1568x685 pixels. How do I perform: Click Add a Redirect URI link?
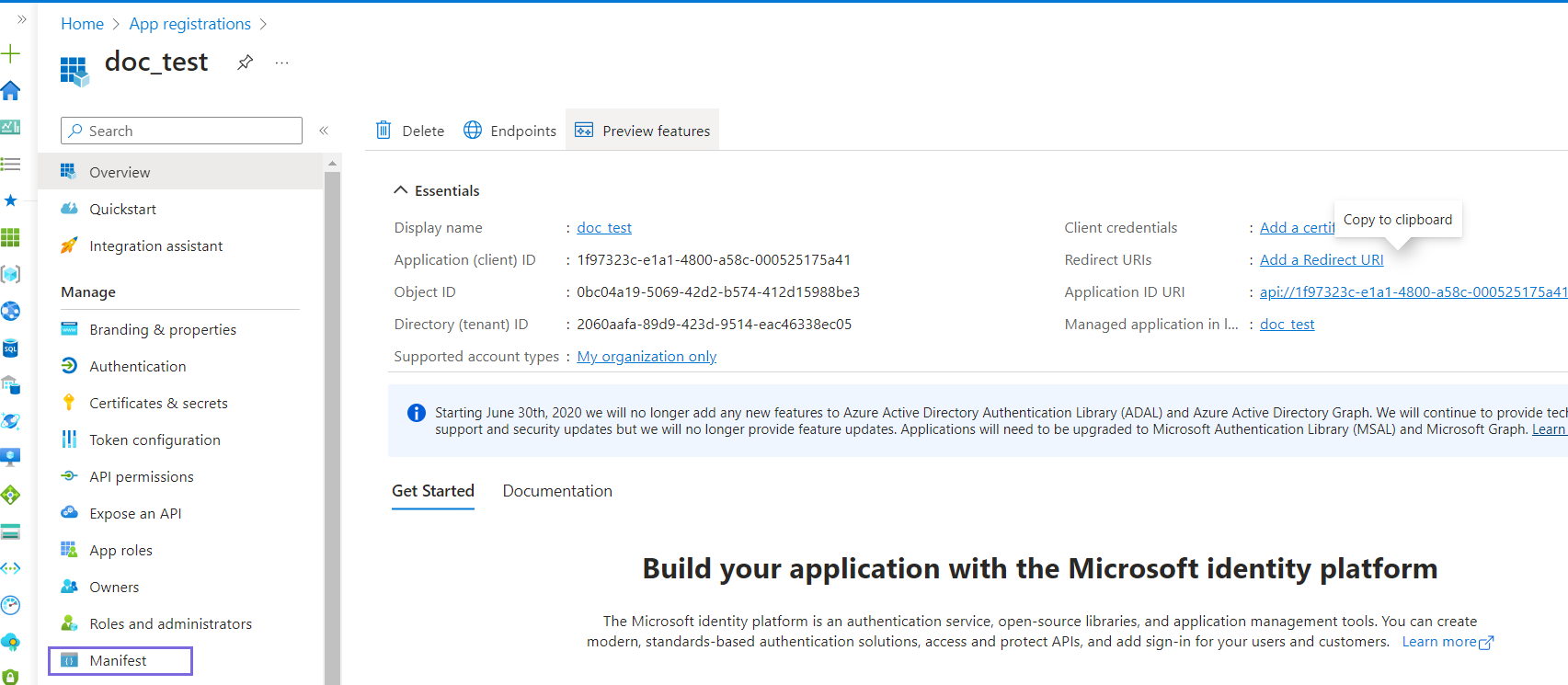pos(1322,259)
